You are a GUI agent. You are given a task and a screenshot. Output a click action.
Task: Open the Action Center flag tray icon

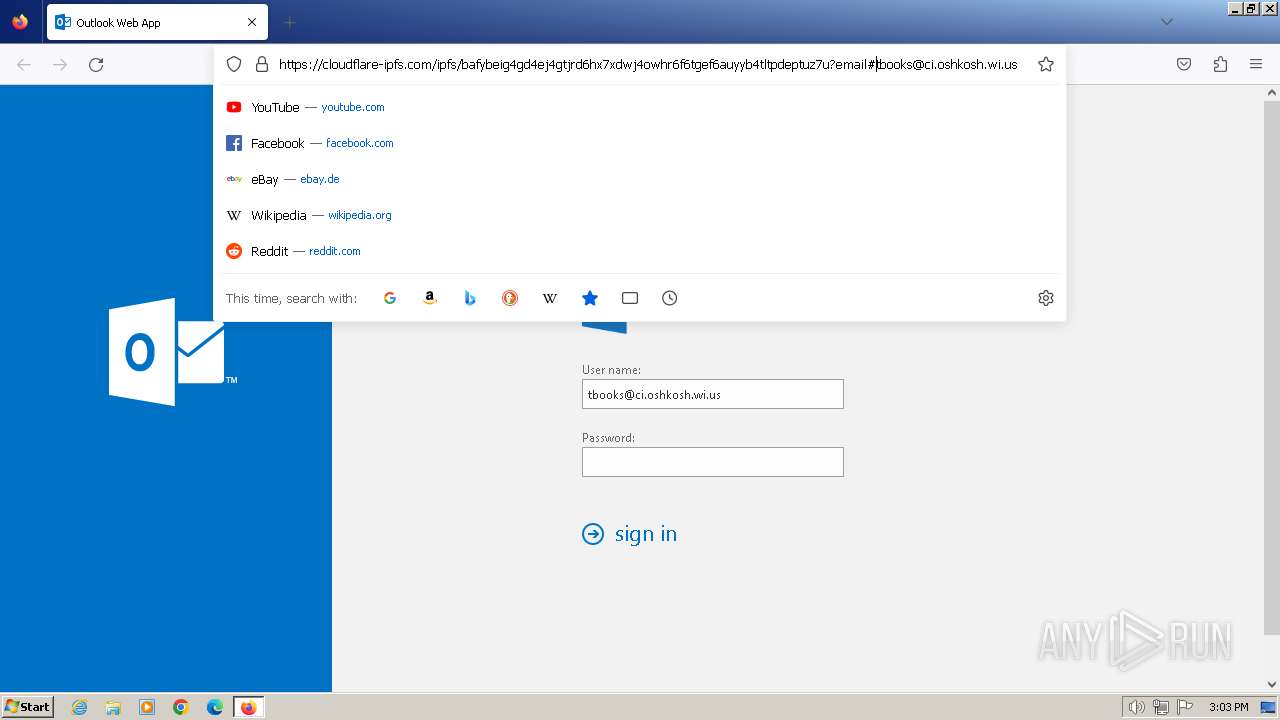1184,707
